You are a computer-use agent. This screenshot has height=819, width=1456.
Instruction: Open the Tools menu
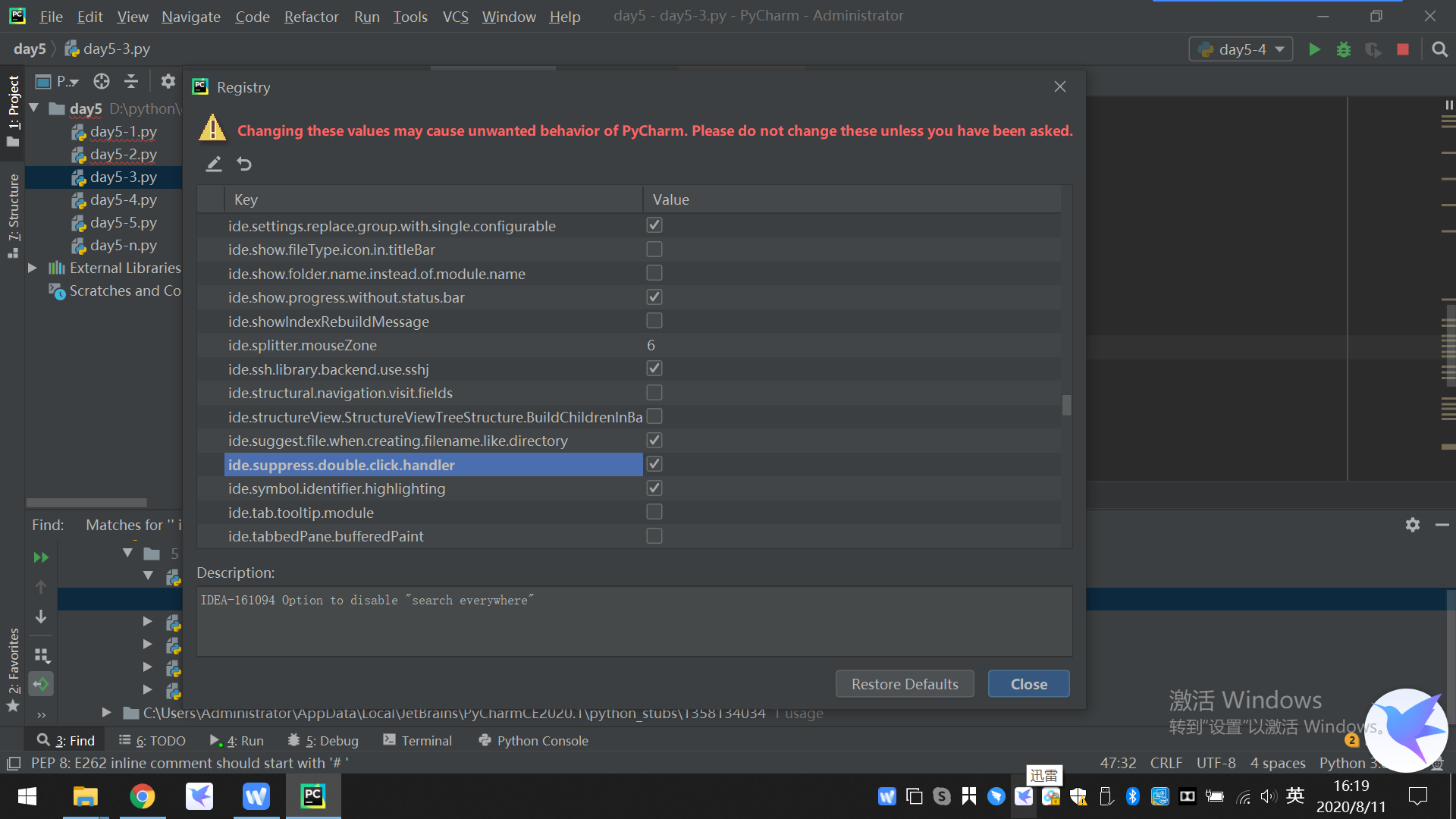410,17
